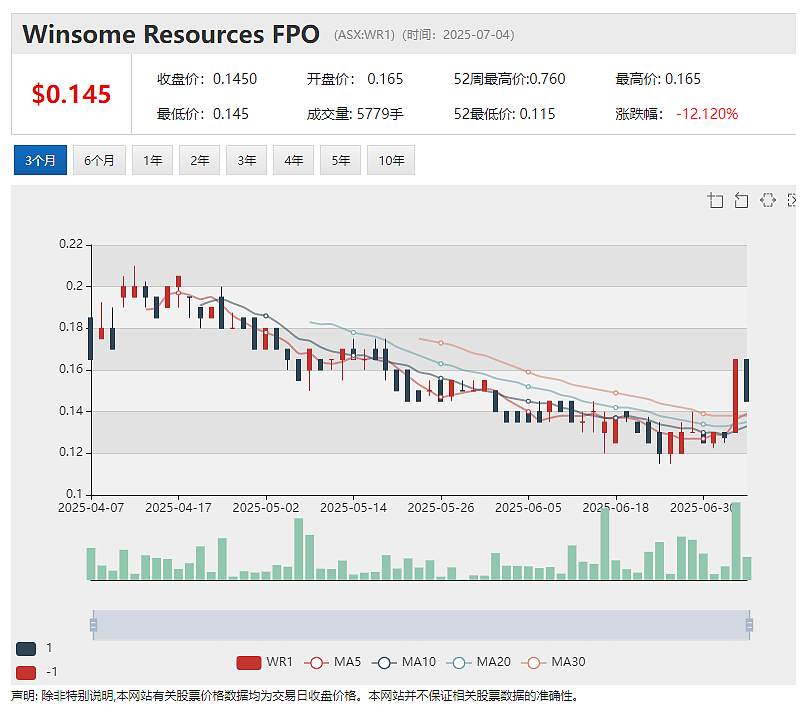The height and width of the screenshot is (723, 810).
Task: Click the 收盘价: 0.1450 value
Action: [x=207, y=79]
